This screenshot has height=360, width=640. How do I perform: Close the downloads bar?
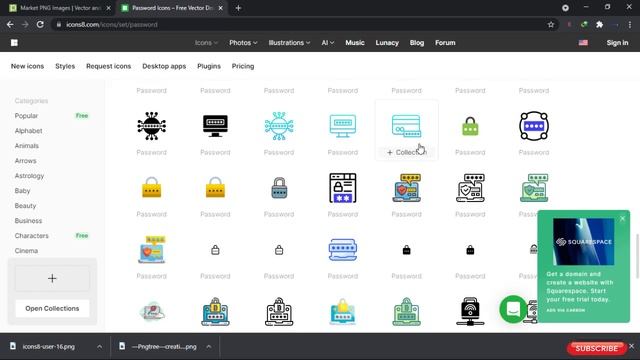click(631, 346)
